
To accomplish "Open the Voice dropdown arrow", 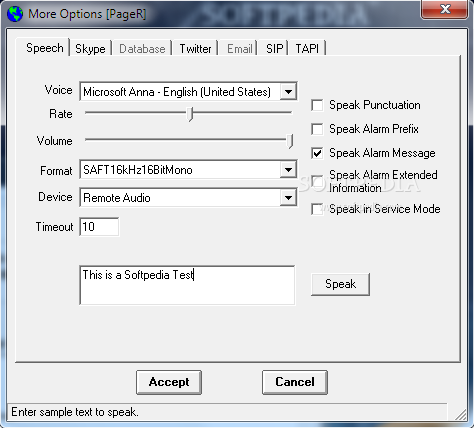I will pos(288,91).
